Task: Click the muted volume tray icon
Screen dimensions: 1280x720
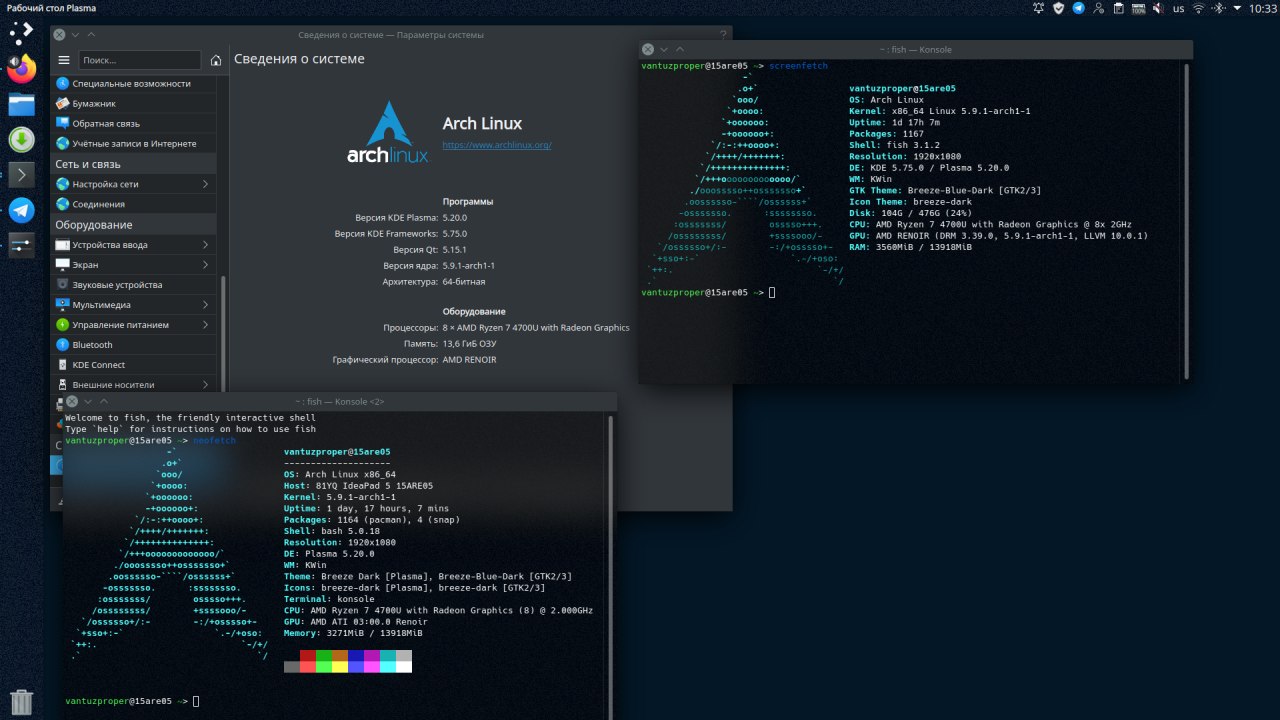Action: tap(1160, 8)
